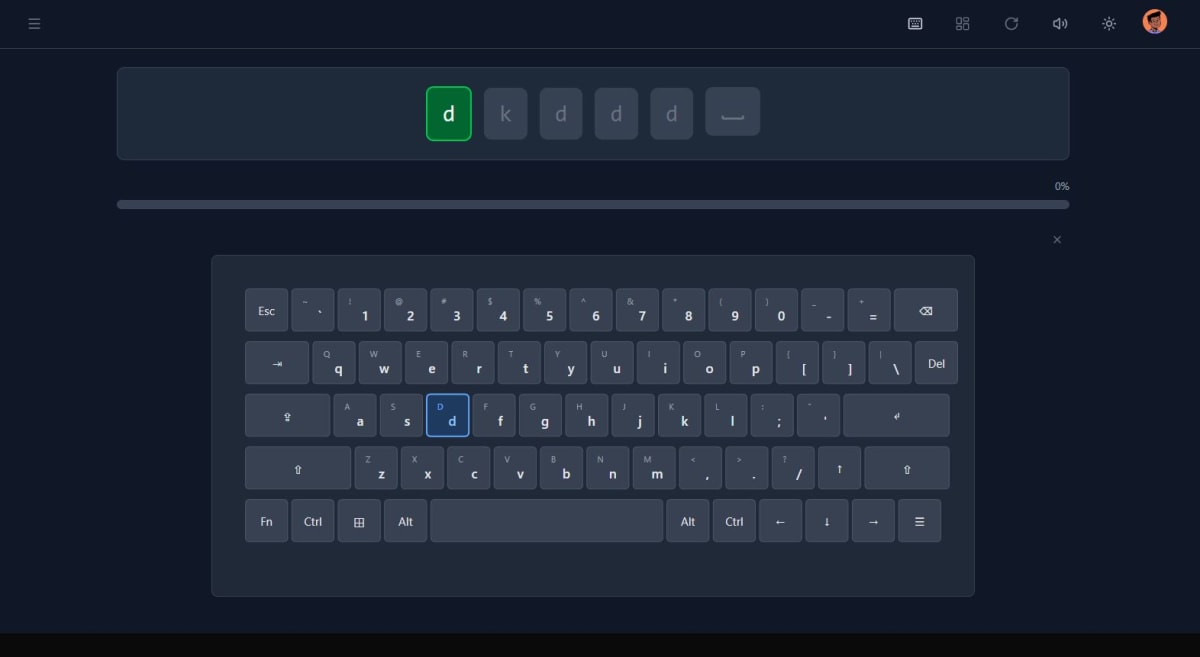
Task: Mute the typing sounds
Action: pyautogui.click(x=1060, y=23)
